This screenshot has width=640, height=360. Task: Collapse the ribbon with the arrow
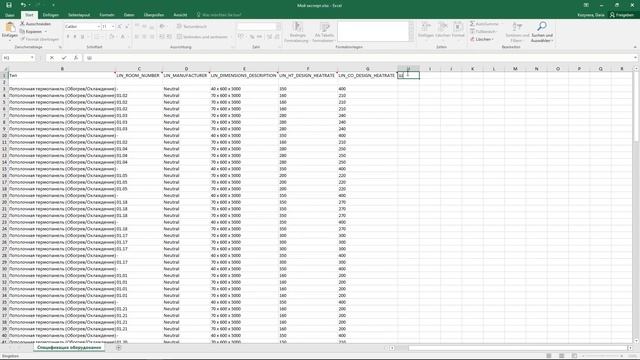(x=635, y=47)
